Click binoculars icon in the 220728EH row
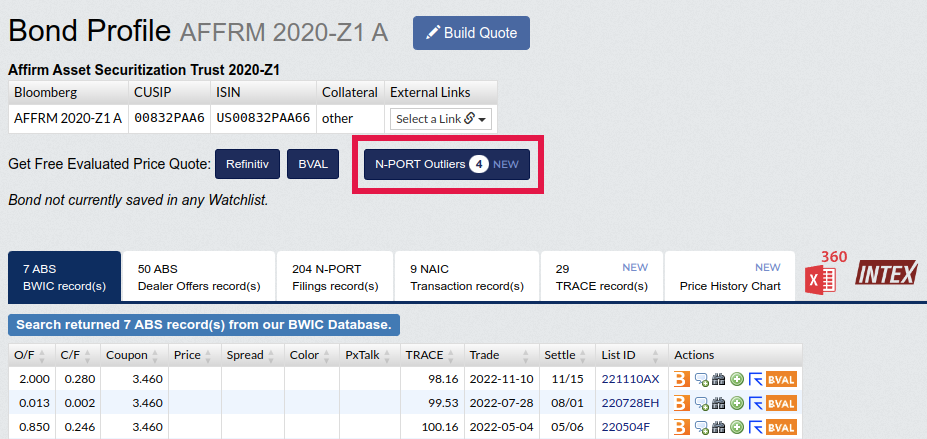 pos(719,403)
